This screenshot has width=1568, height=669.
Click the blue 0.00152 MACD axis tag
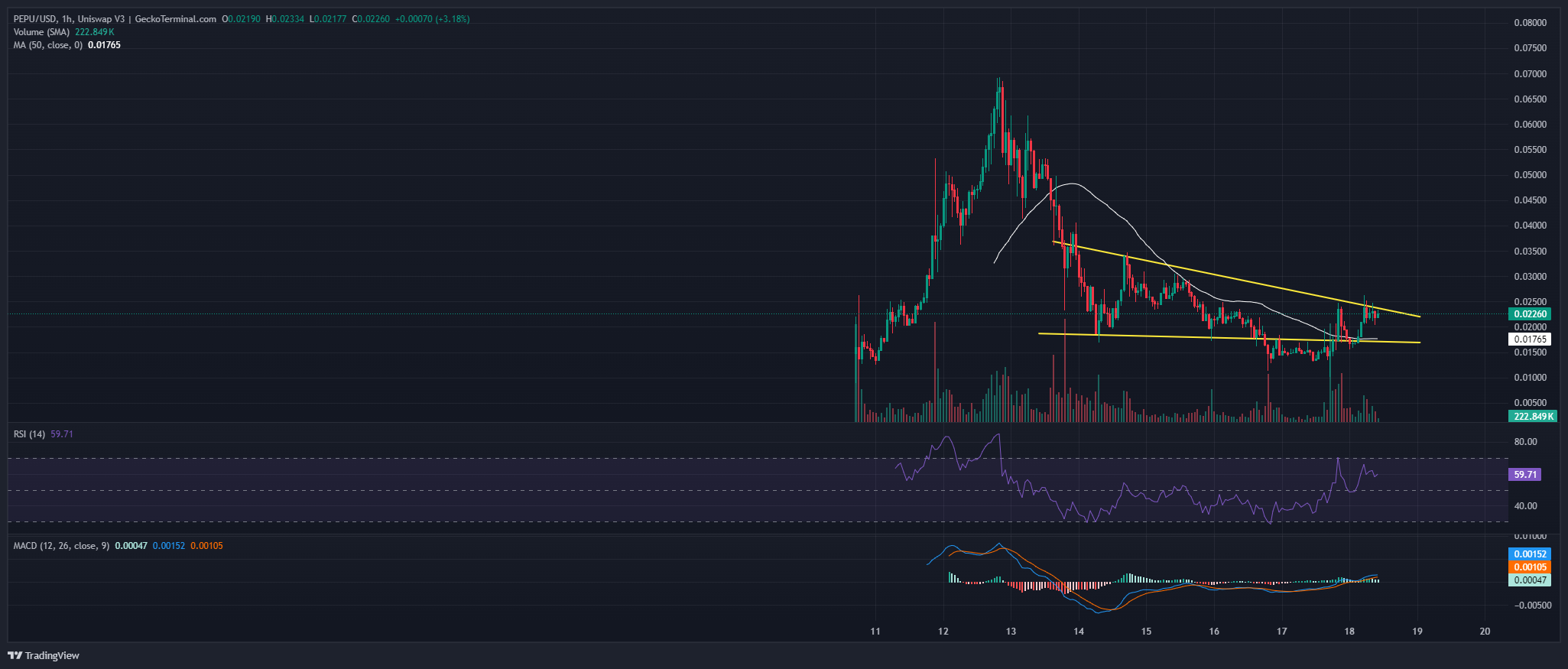1530,554
